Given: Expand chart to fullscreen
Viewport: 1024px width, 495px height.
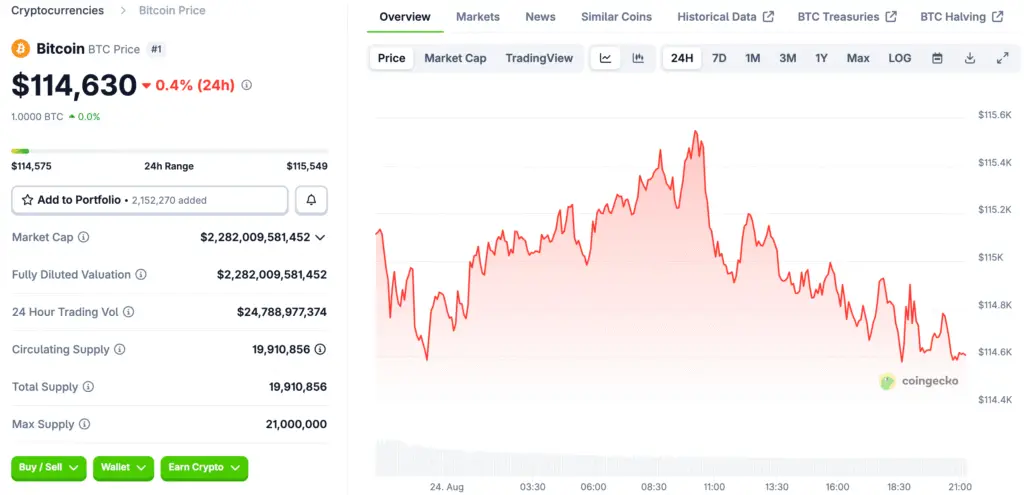Looking at the screenshot, I should point(1003,58).
